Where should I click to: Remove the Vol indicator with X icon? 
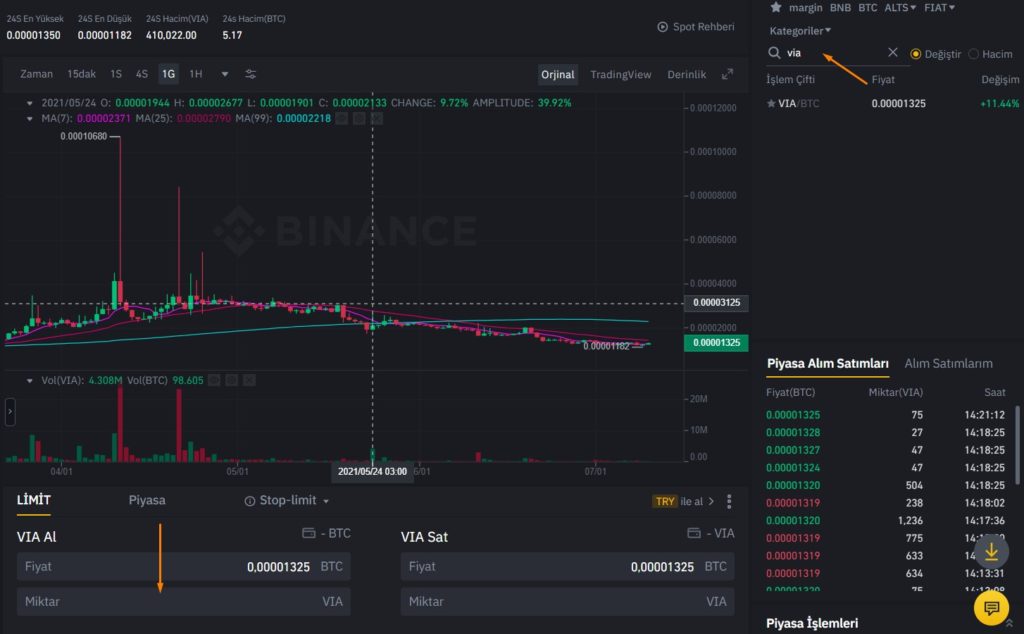point(249,380)
